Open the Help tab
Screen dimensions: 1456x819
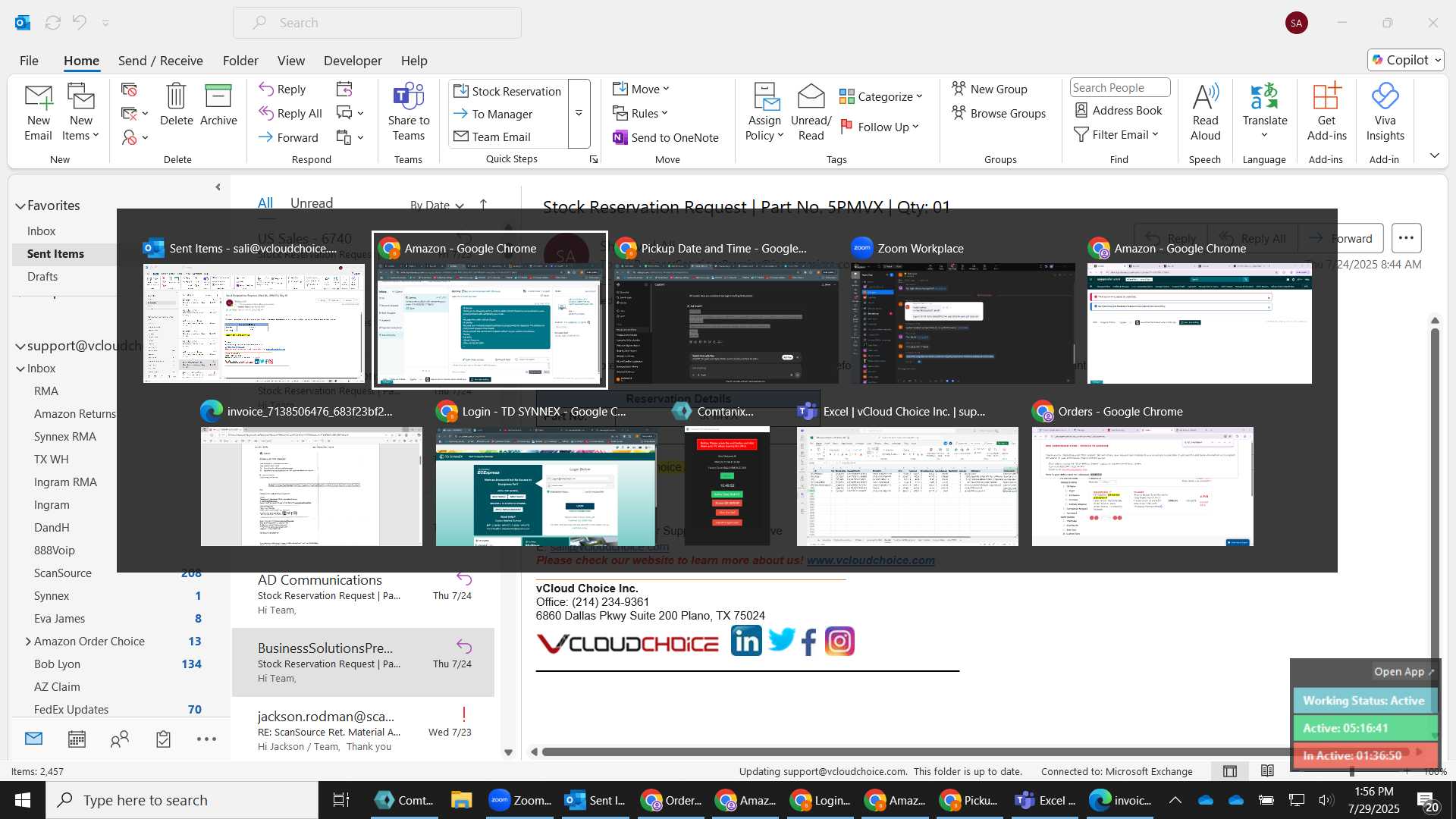(x=414, y=61)
